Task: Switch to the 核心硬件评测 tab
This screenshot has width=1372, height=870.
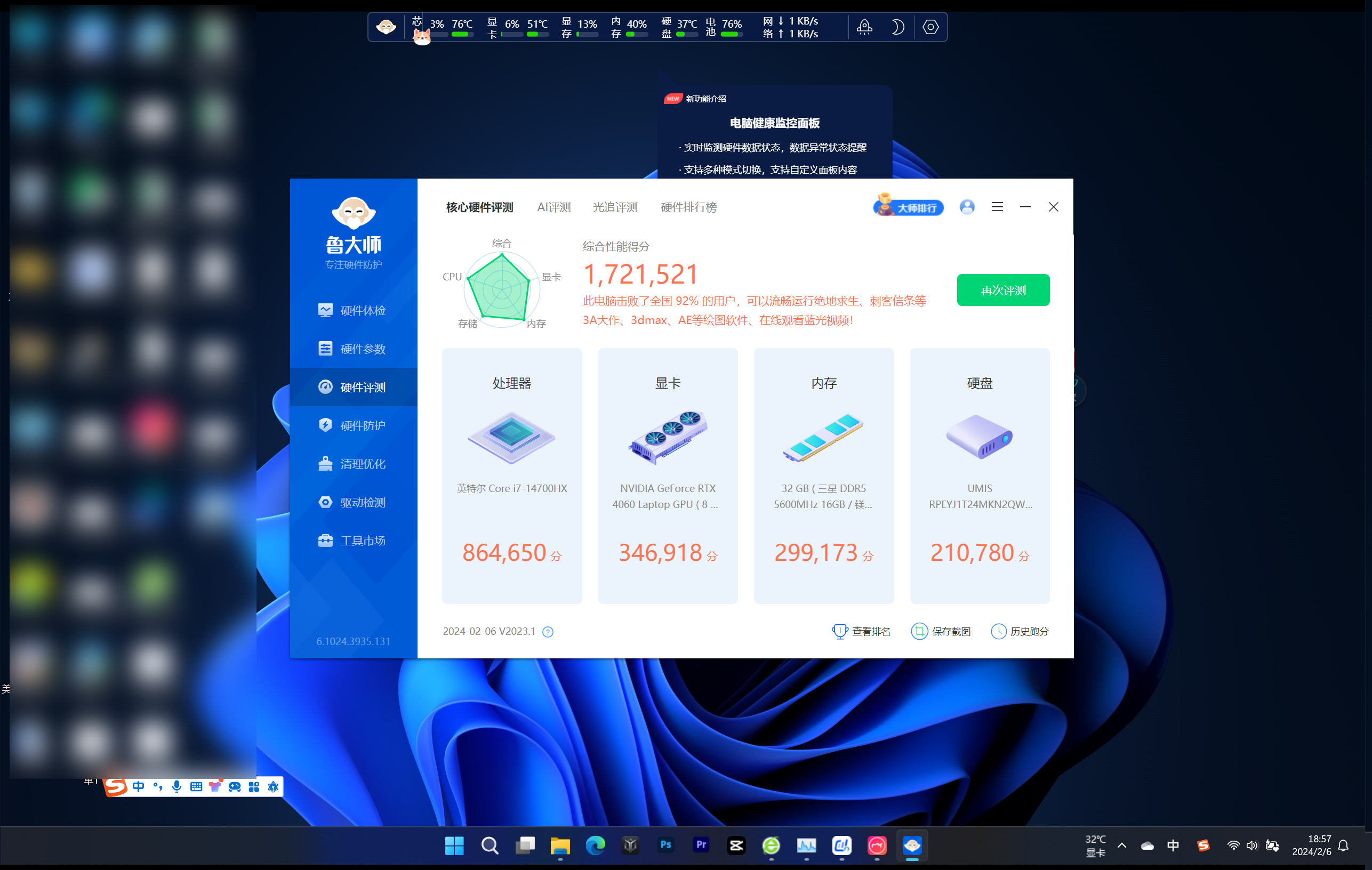Action: (x=479, y=207)
